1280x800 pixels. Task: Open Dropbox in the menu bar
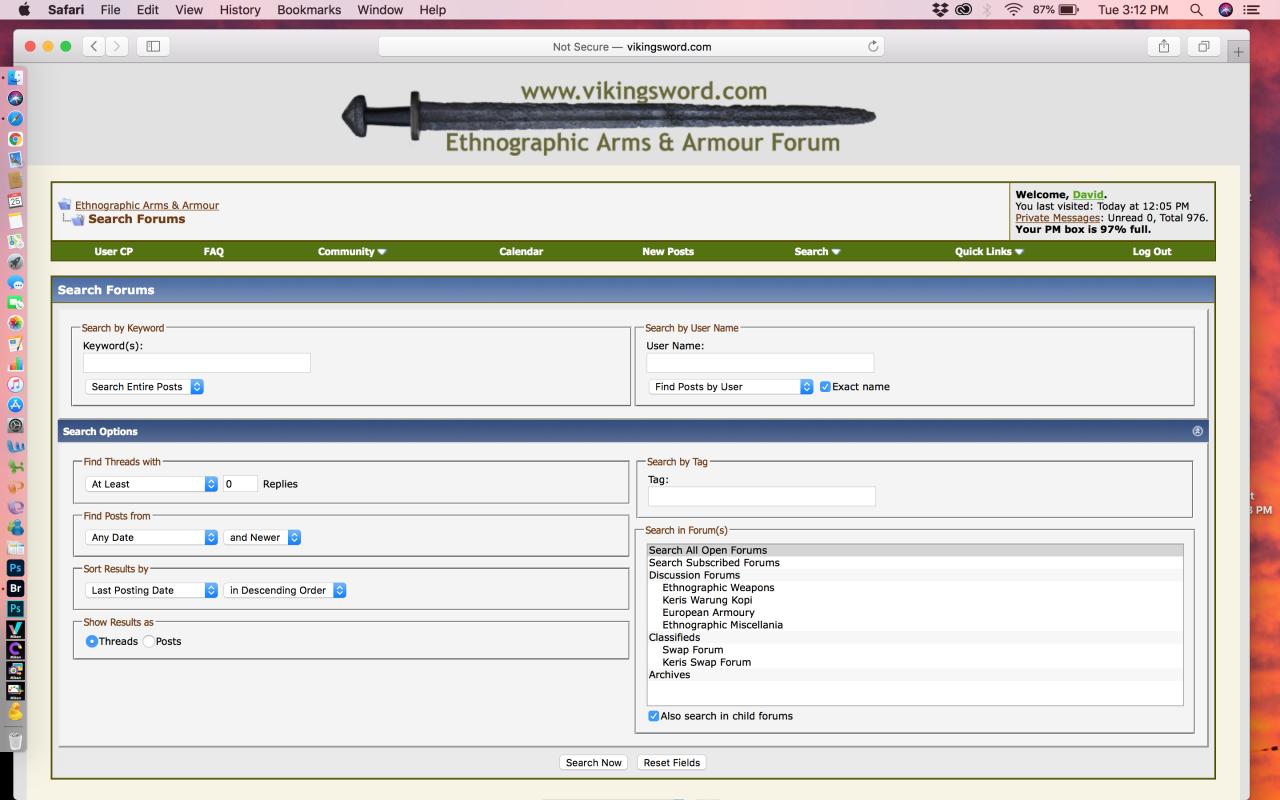[x=940, y=10]
